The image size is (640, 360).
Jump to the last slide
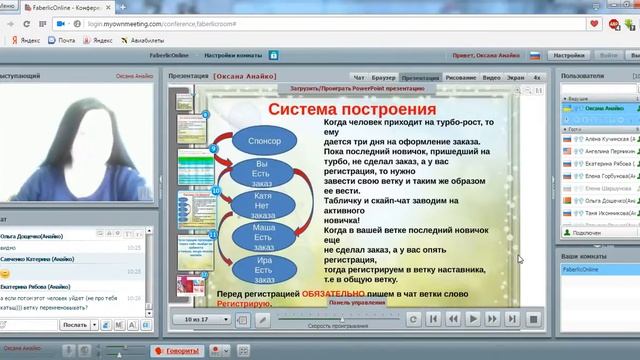(512, 319)
